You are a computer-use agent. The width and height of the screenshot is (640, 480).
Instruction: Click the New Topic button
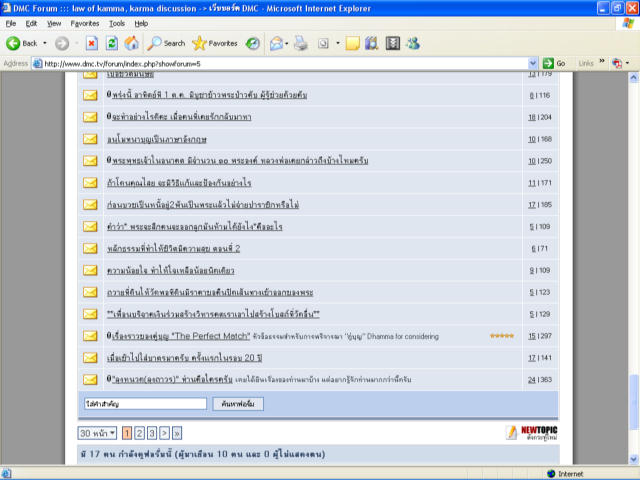(x=525, y=432)
